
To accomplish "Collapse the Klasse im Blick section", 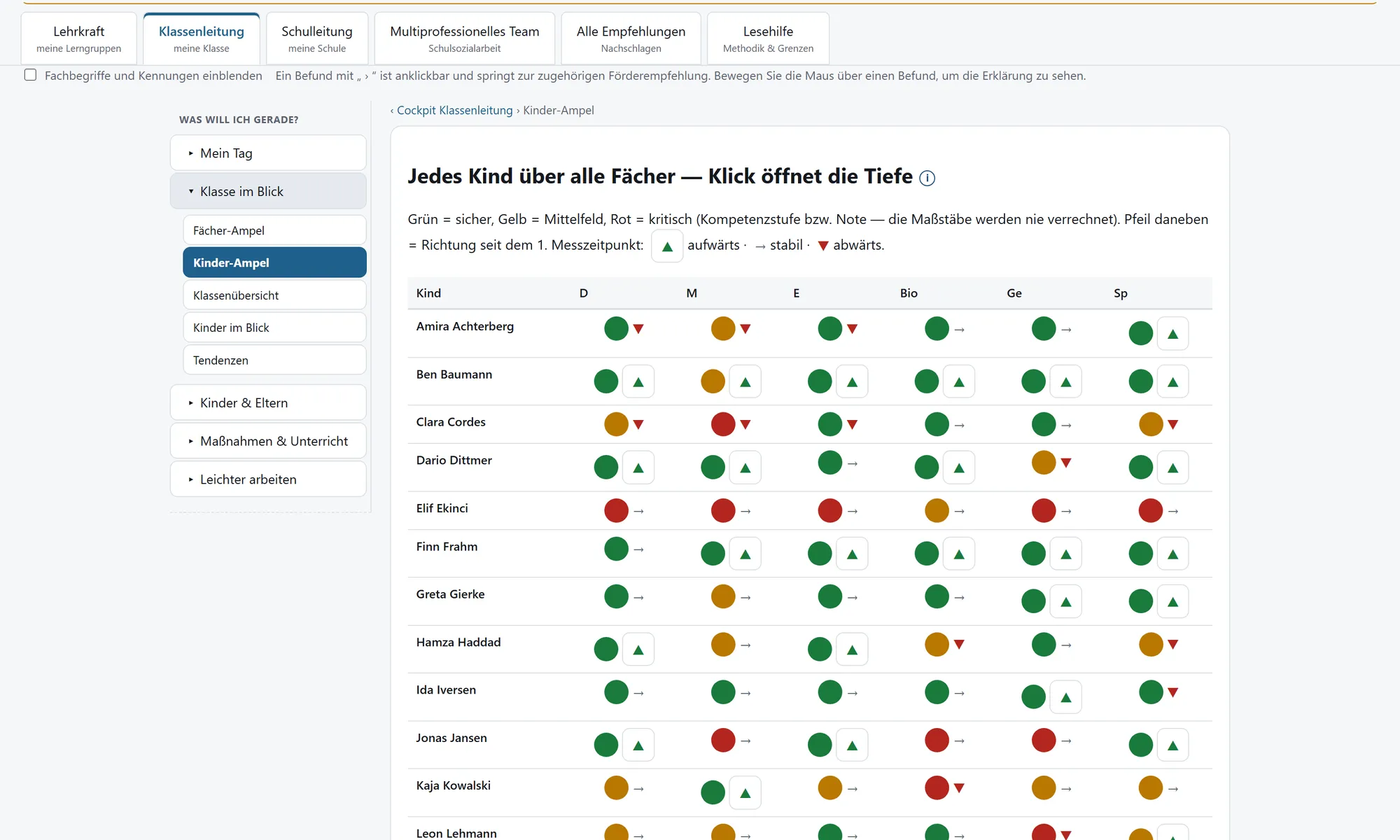I will (268, 191).
